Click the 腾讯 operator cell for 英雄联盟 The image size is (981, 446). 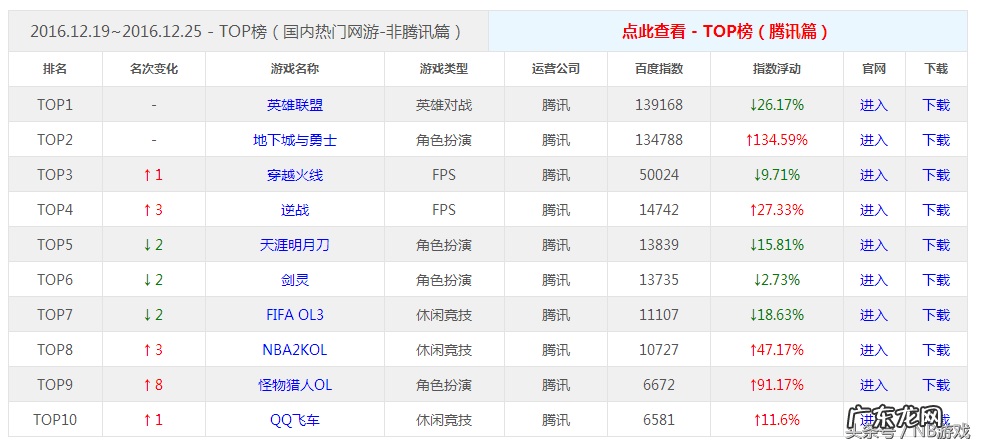pos(556,105)
